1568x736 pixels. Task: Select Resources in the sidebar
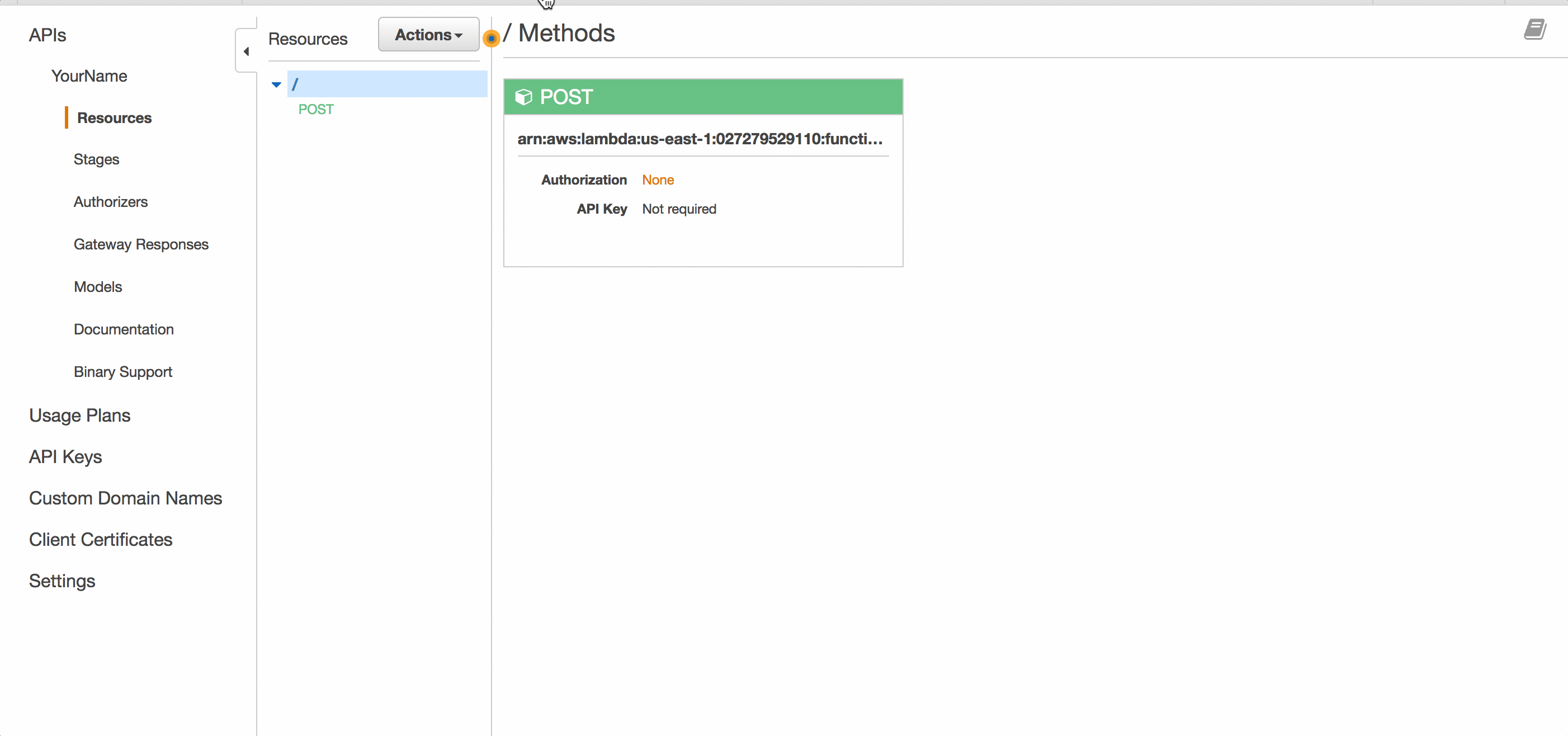[115, 118]
